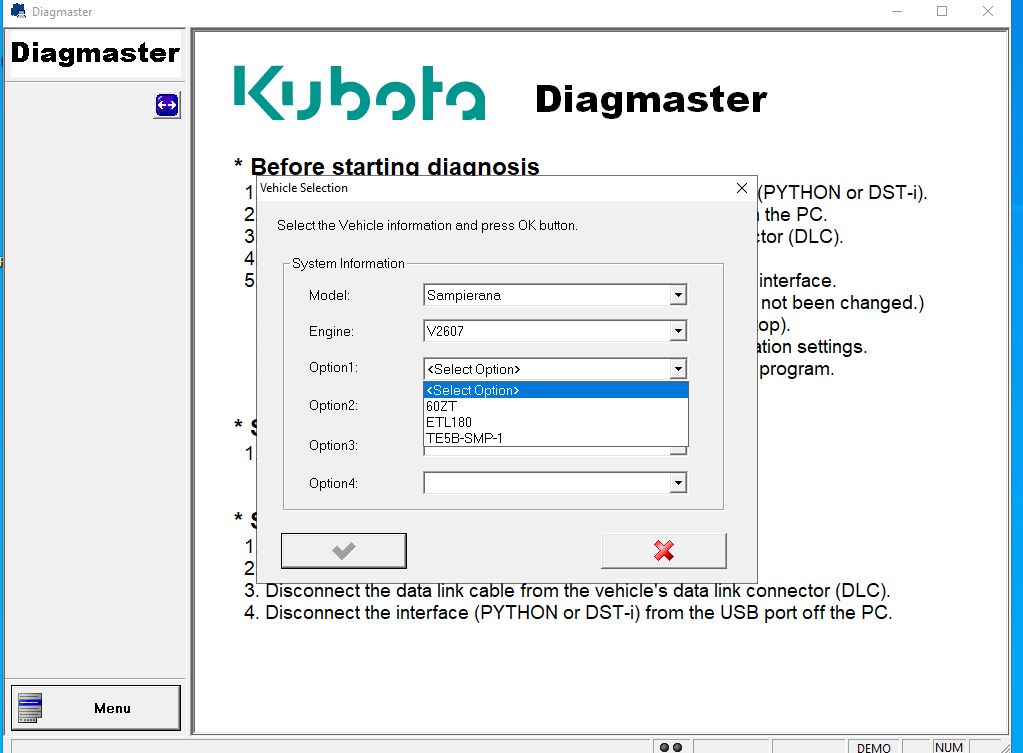Close the Vehicle Selection dialog
The width and height of the screenshot is (1023, 753).
(742, 188)
